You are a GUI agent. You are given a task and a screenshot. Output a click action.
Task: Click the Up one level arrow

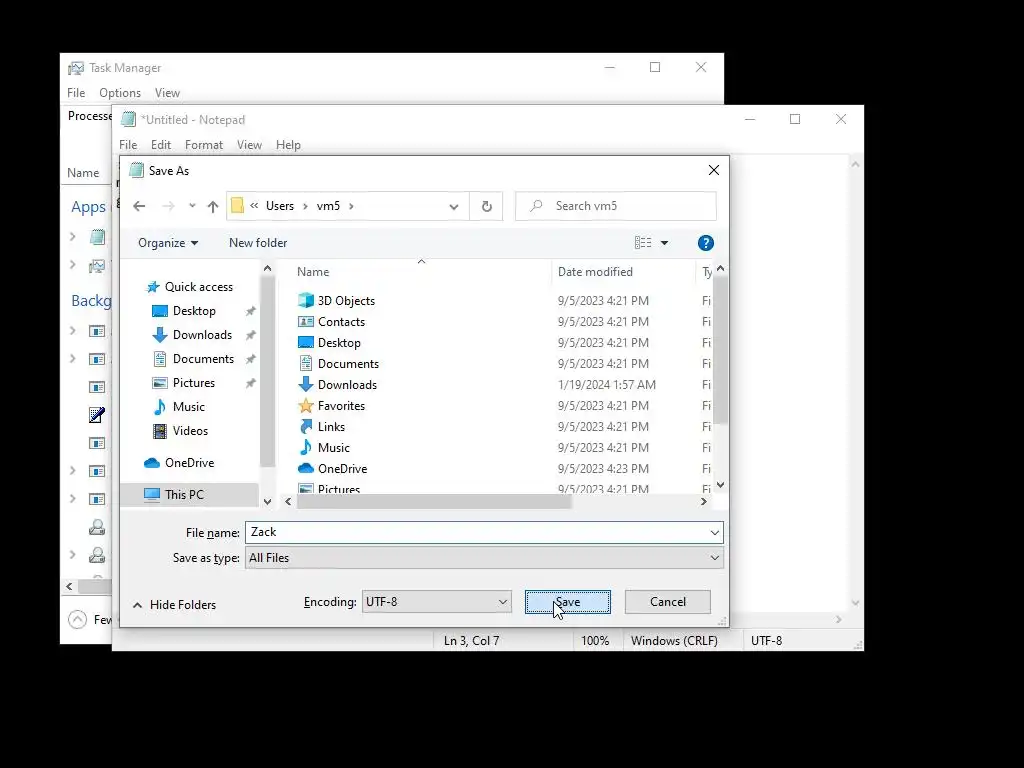point(213,206)
